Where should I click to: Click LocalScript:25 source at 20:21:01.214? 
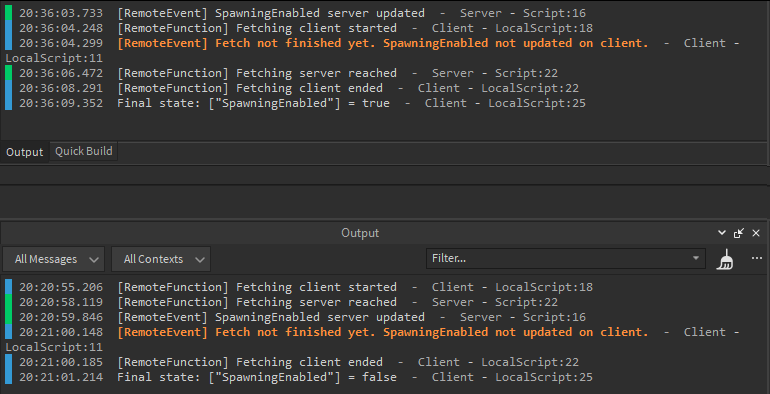pos(544,377)
